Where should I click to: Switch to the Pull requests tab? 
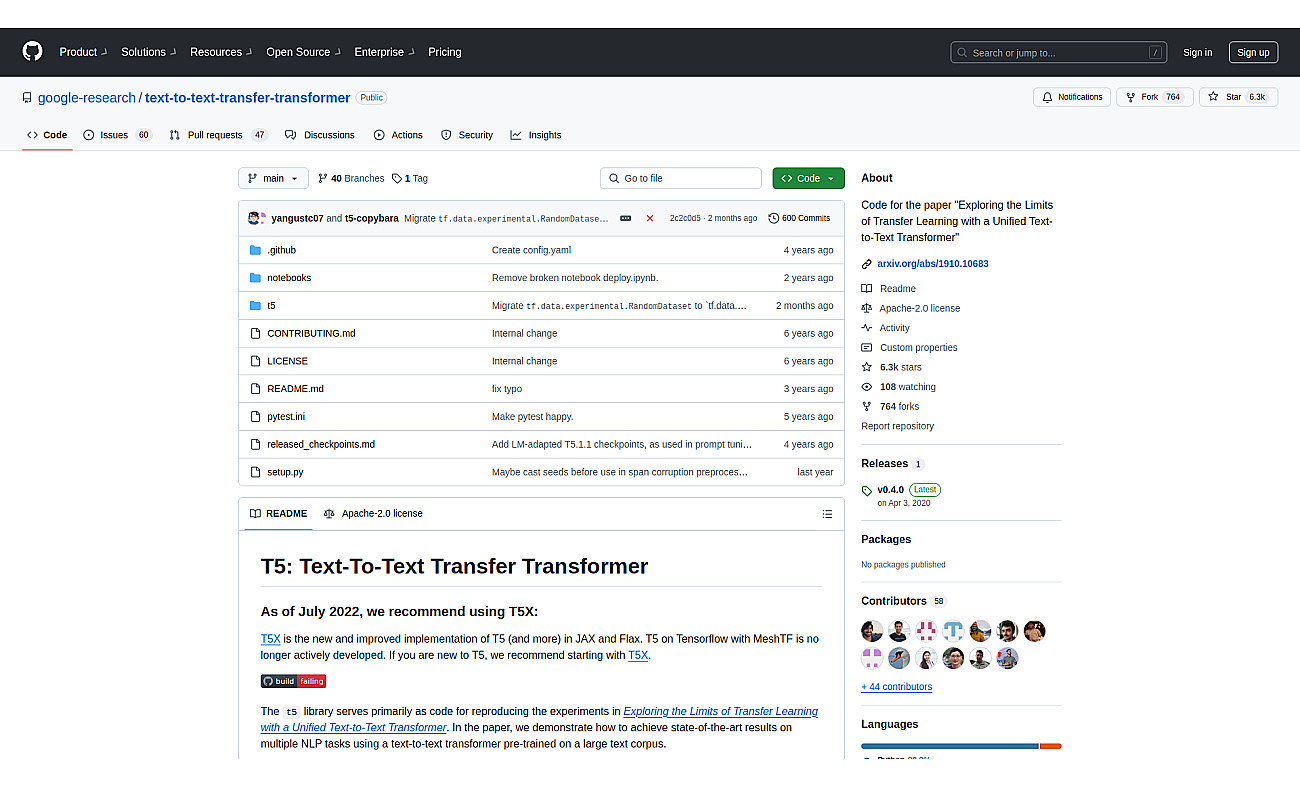pyautogui.click(x=215, y=135)
